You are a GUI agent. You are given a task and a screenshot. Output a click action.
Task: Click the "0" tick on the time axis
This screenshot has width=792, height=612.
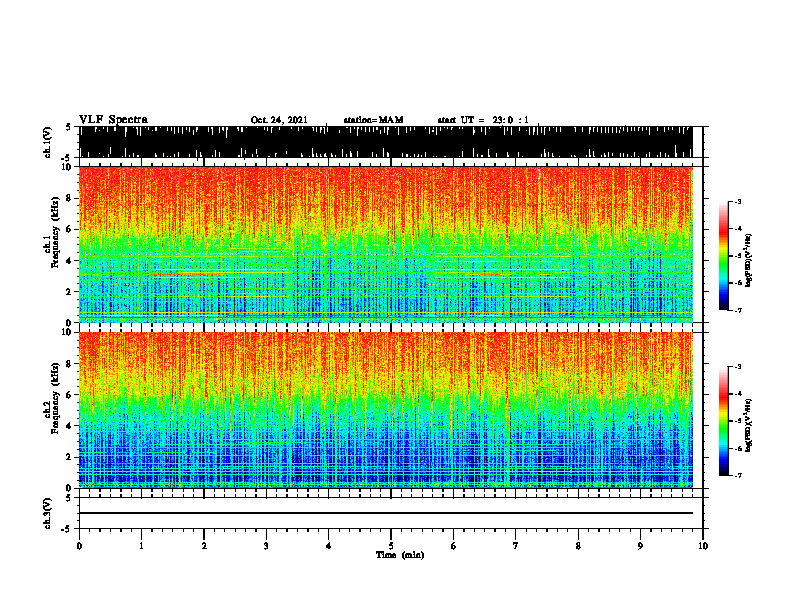click(x=79, y=546)
